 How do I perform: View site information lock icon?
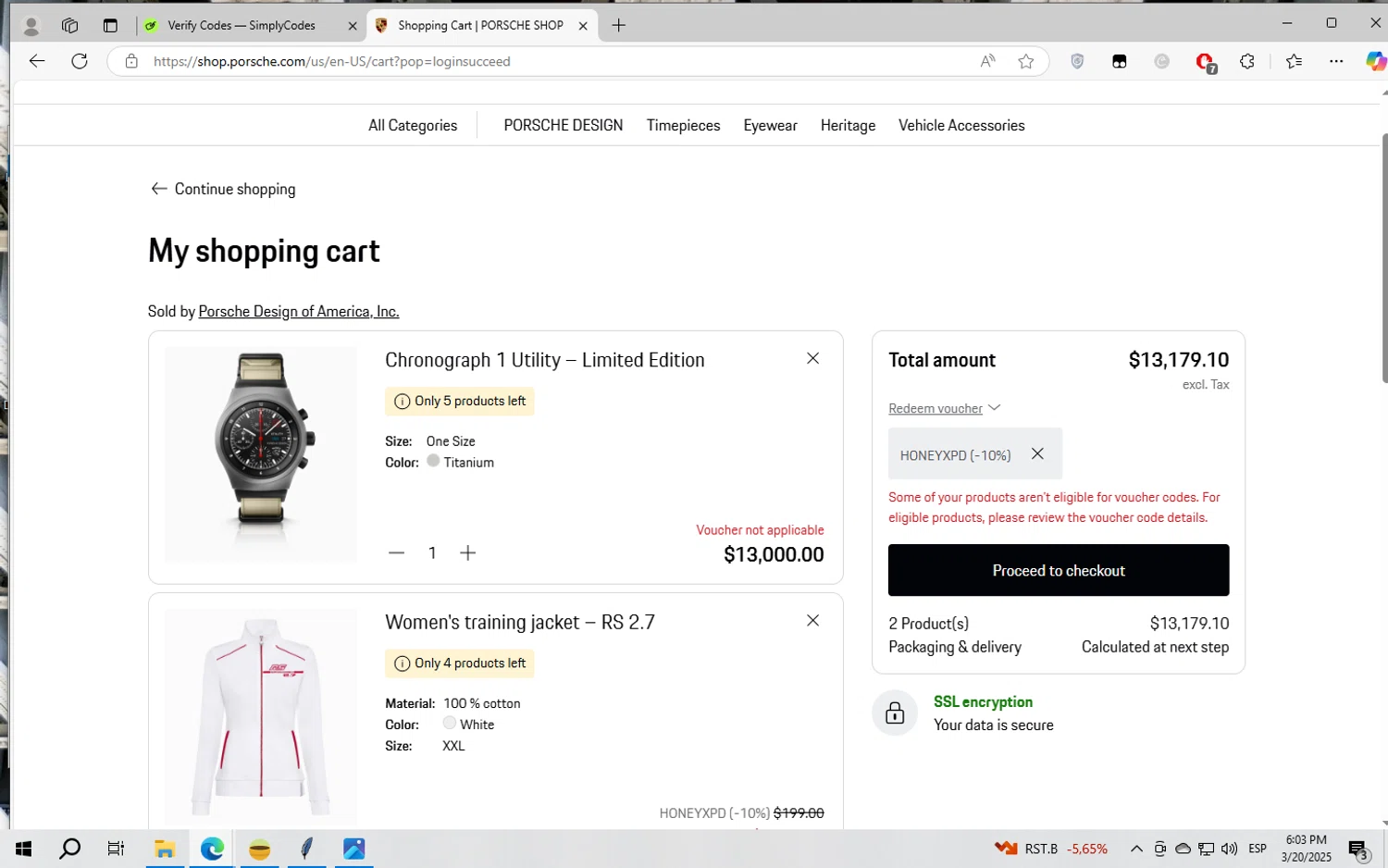pos(131,61)
